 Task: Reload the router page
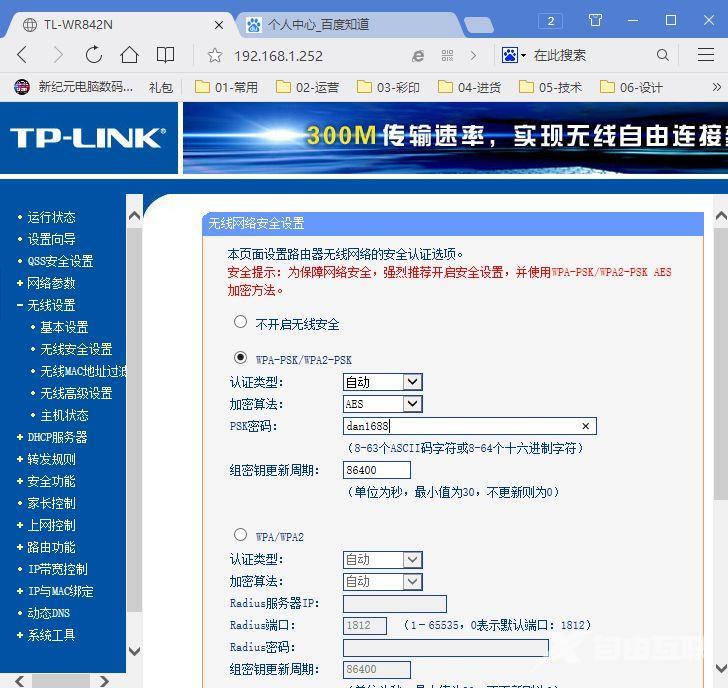pos(93,56)
